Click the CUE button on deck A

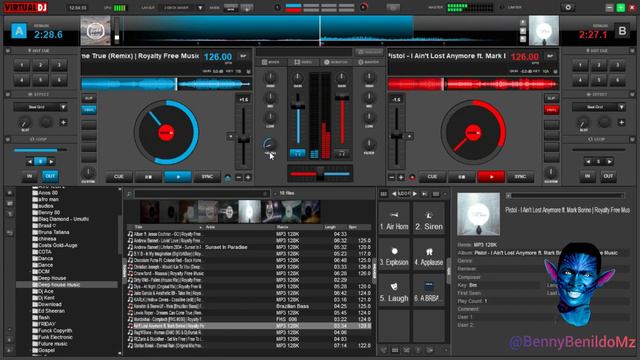pos(119,177)
